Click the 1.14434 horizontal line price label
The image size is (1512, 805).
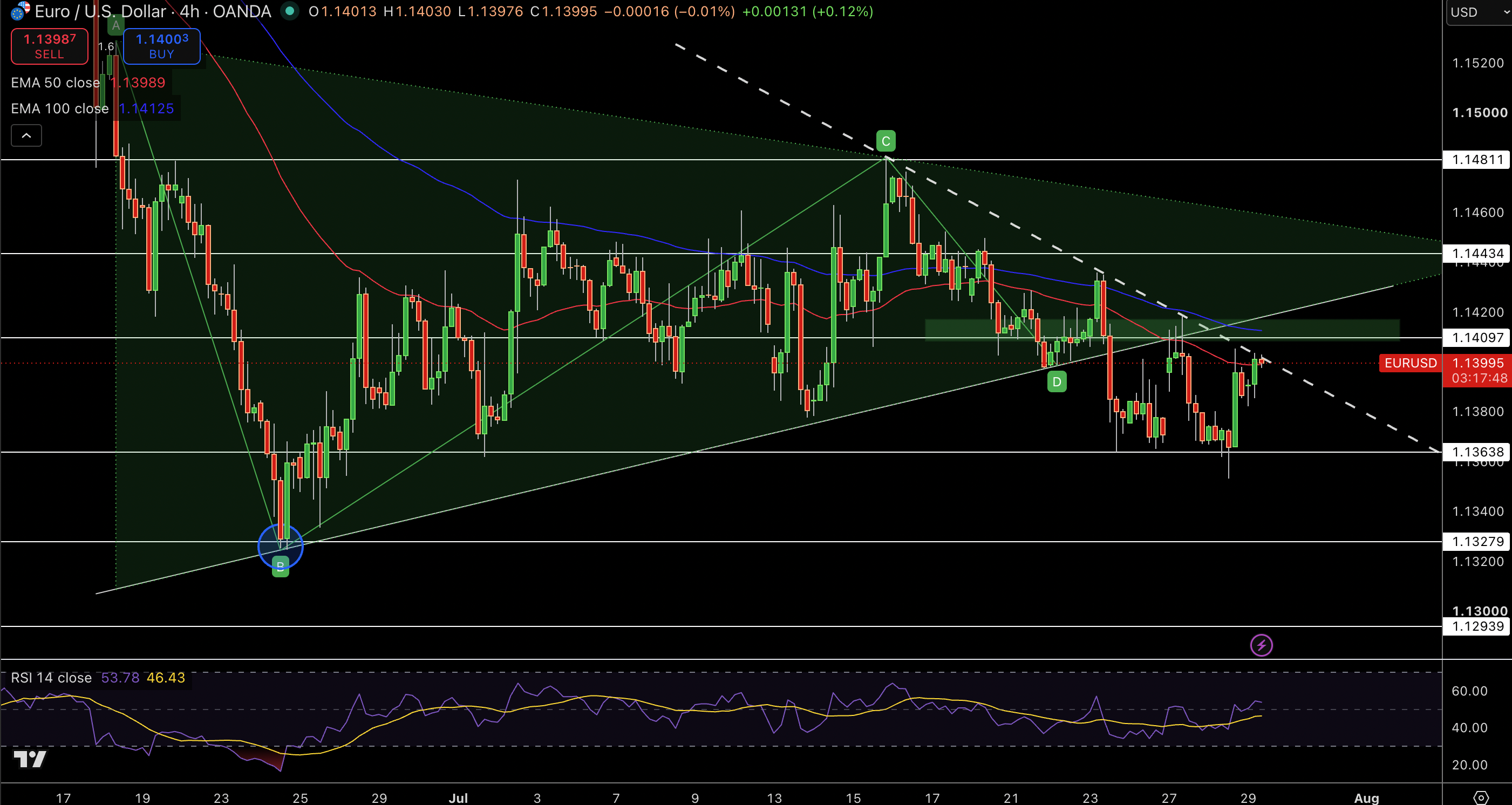click(1477, 254)
